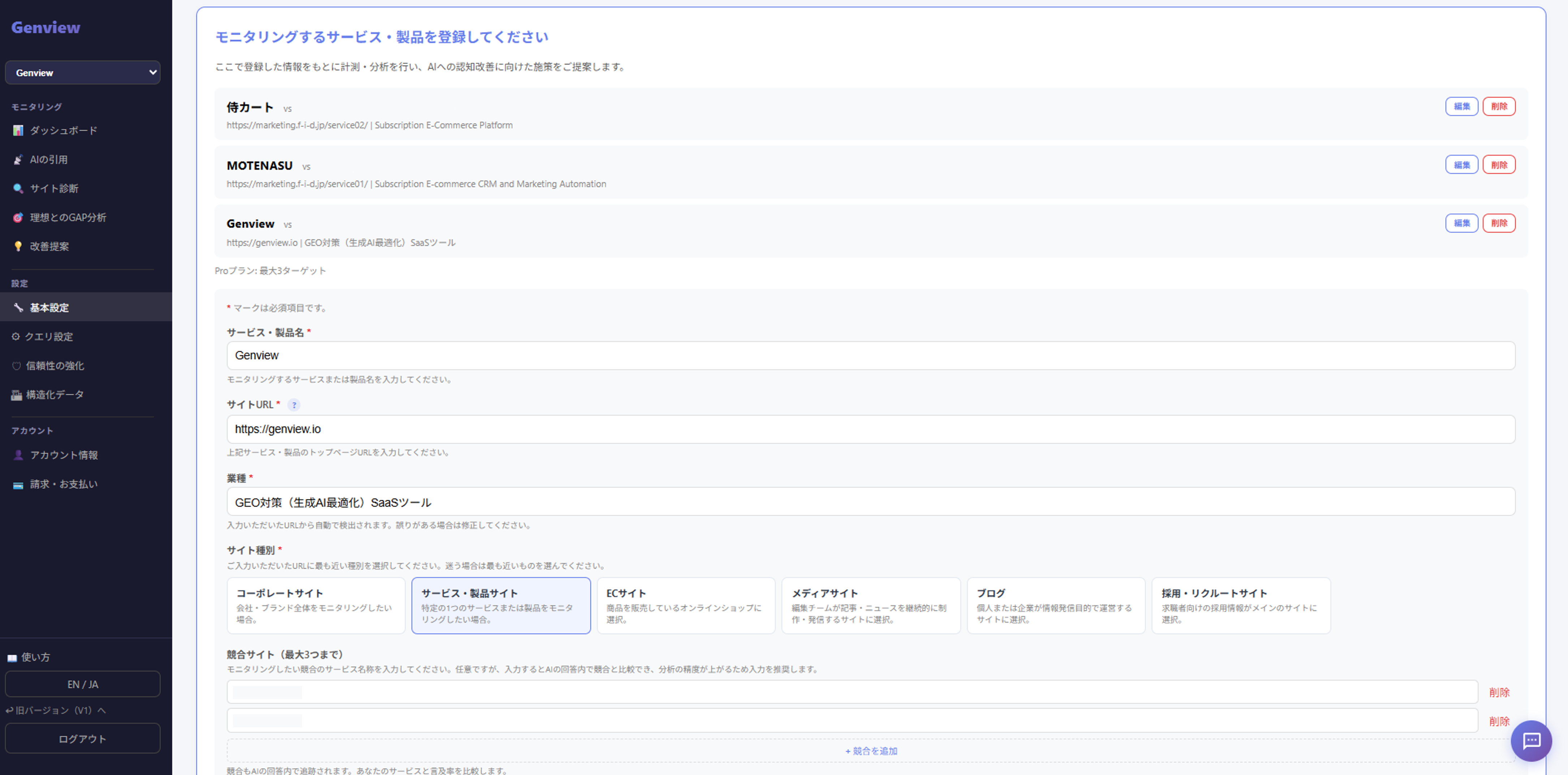The image size is (1568, 775).
Task: Click the GAP分析 target icon
Action: 18,218
